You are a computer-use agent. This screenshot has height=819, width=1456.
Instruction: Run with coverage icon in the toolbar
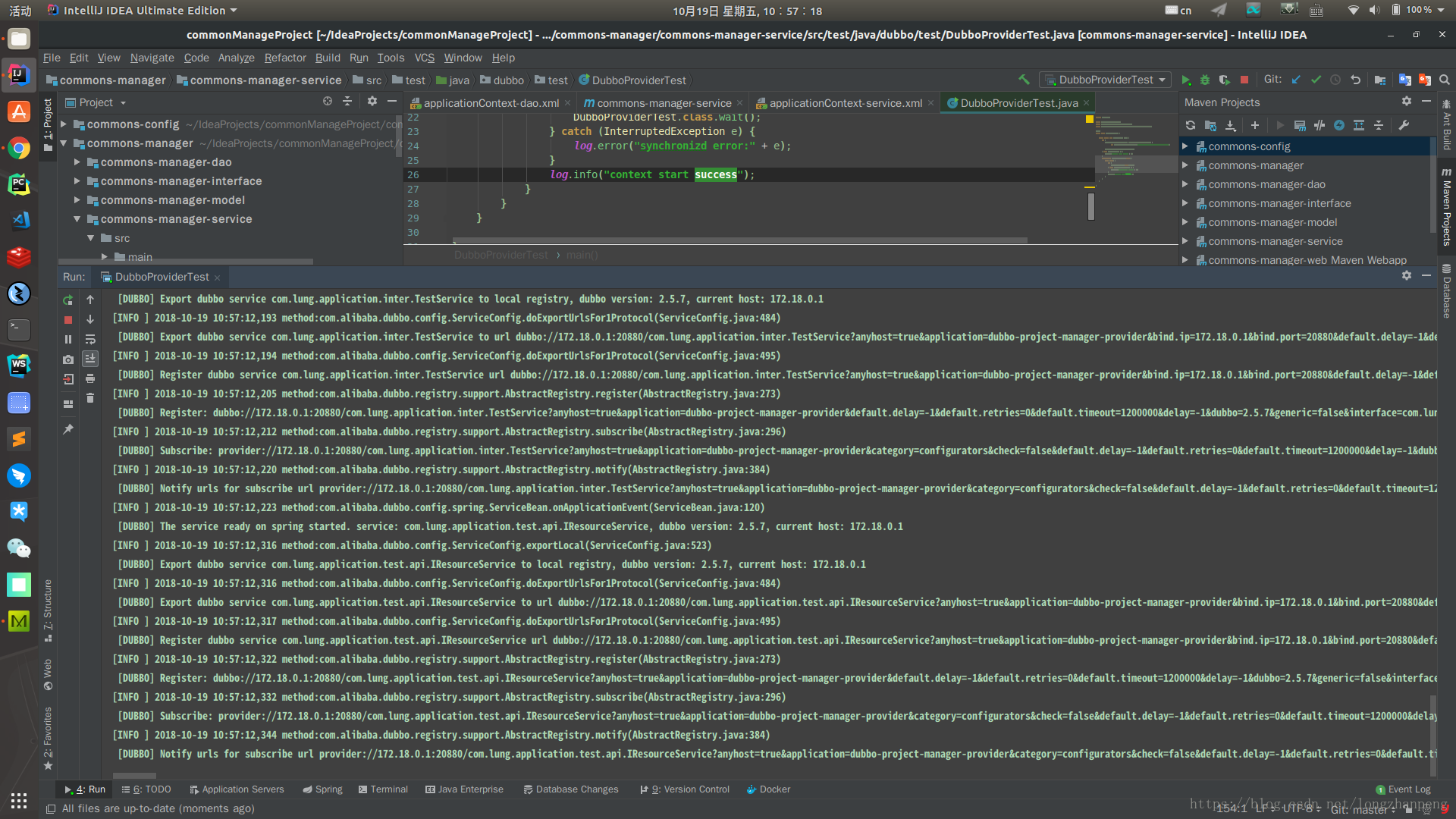click(x=1224, y=80)
